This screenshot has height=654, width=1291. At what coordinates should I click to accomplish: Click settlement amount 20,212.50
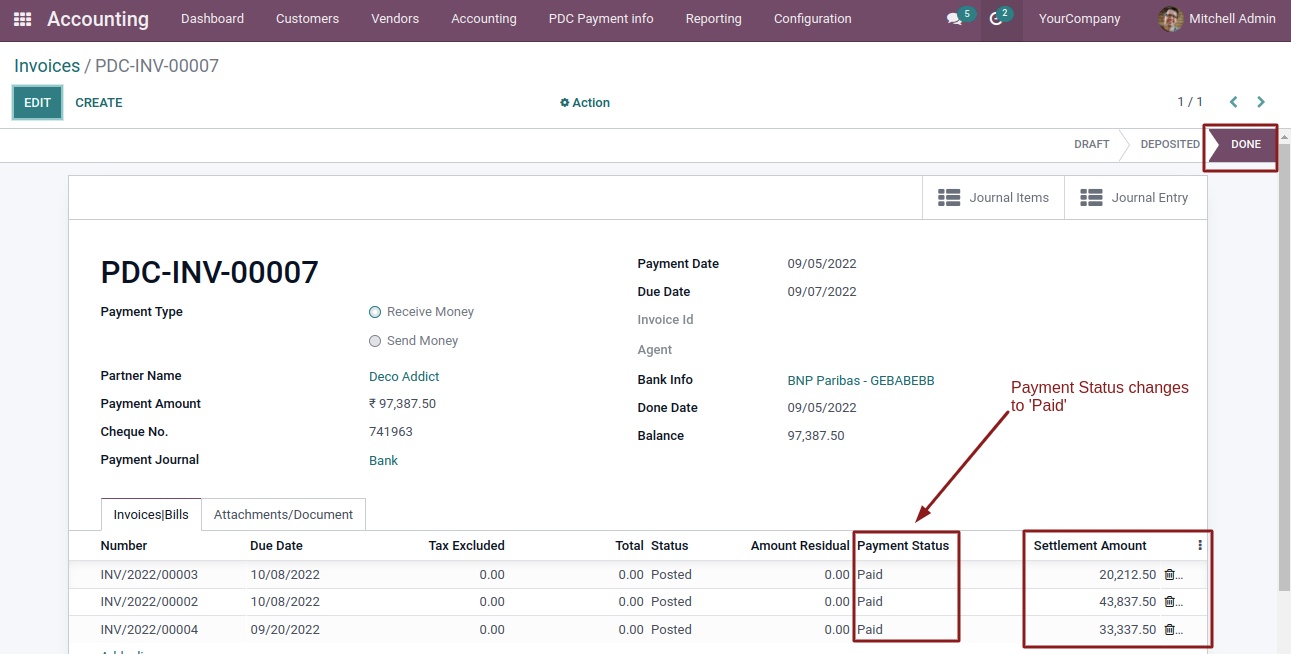1127,575
